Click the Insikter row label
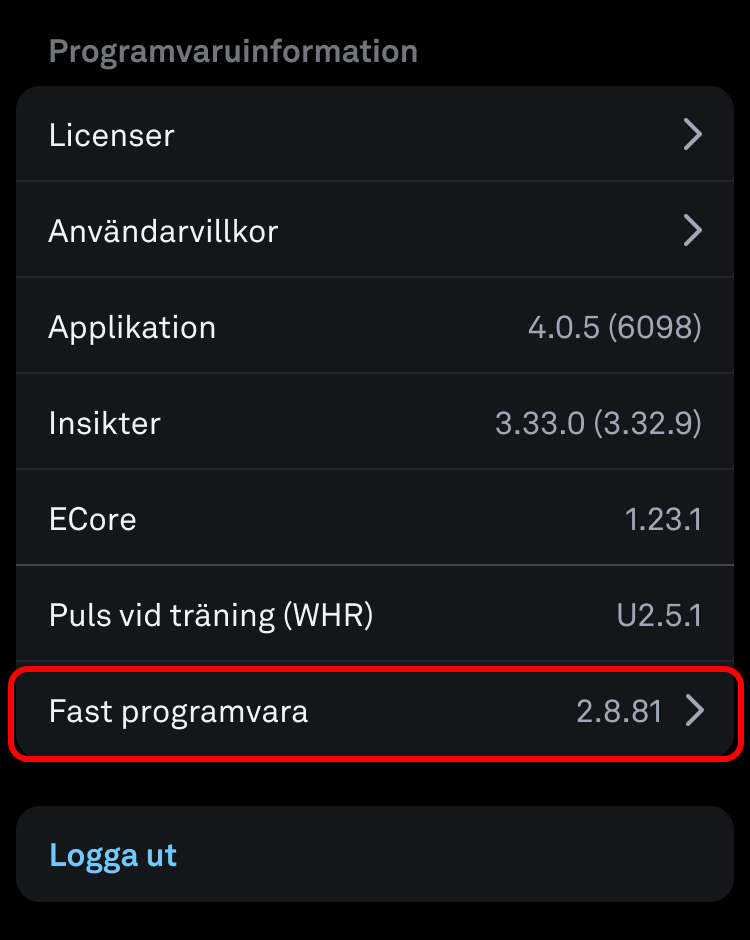This screenshot has height=940, width=750. point(104,423)
